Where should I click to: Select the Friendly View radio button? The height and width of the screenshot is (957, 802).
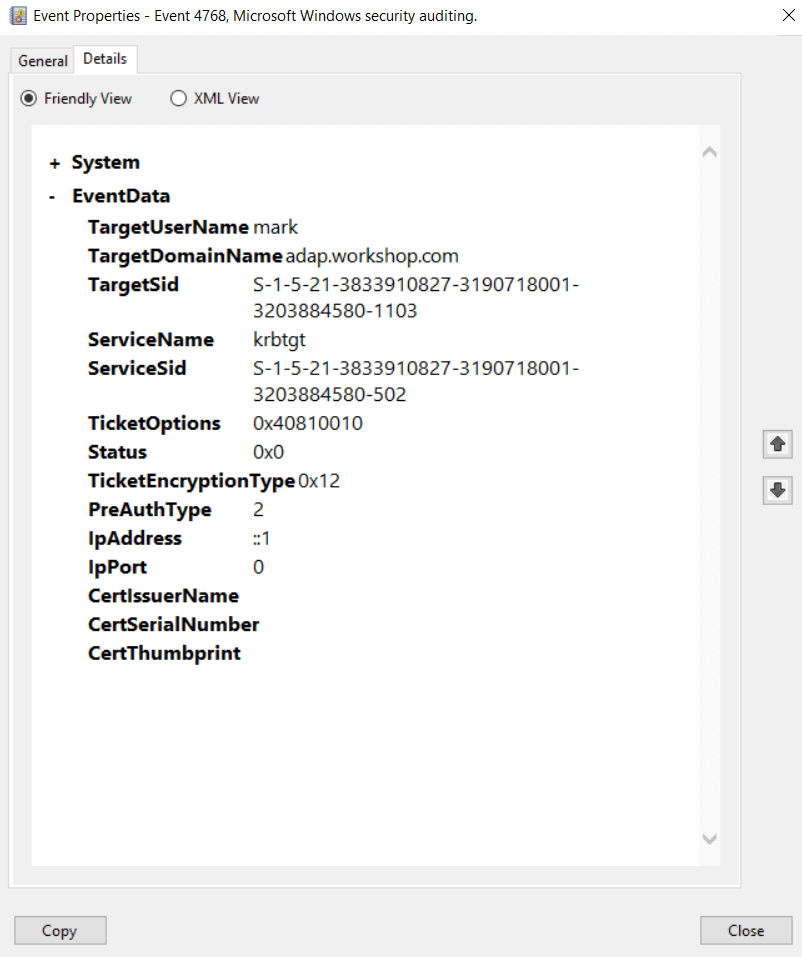tap(29, 98)
